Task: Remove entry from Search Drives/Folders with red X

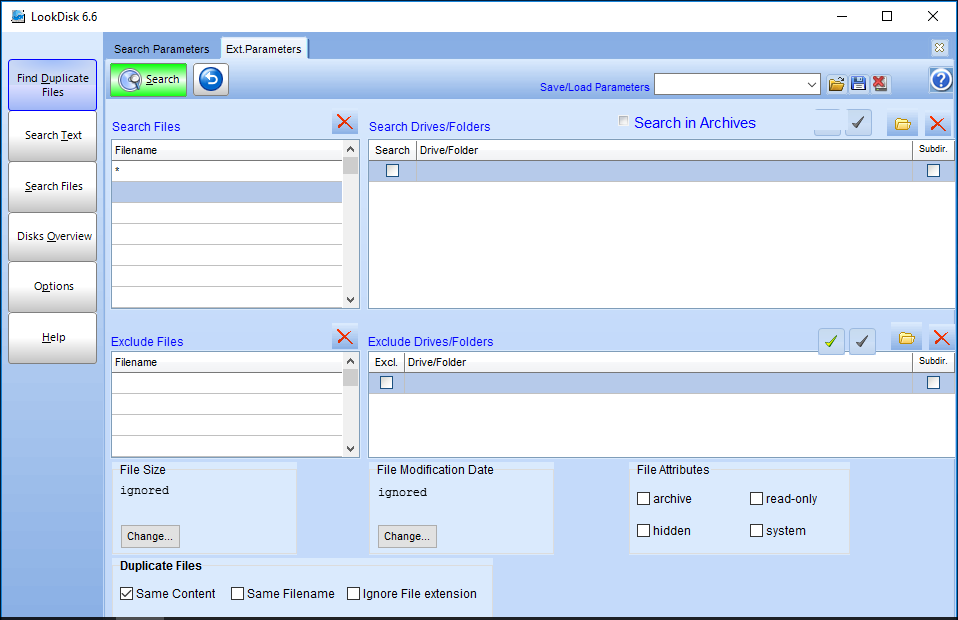Action: (938, 124)
